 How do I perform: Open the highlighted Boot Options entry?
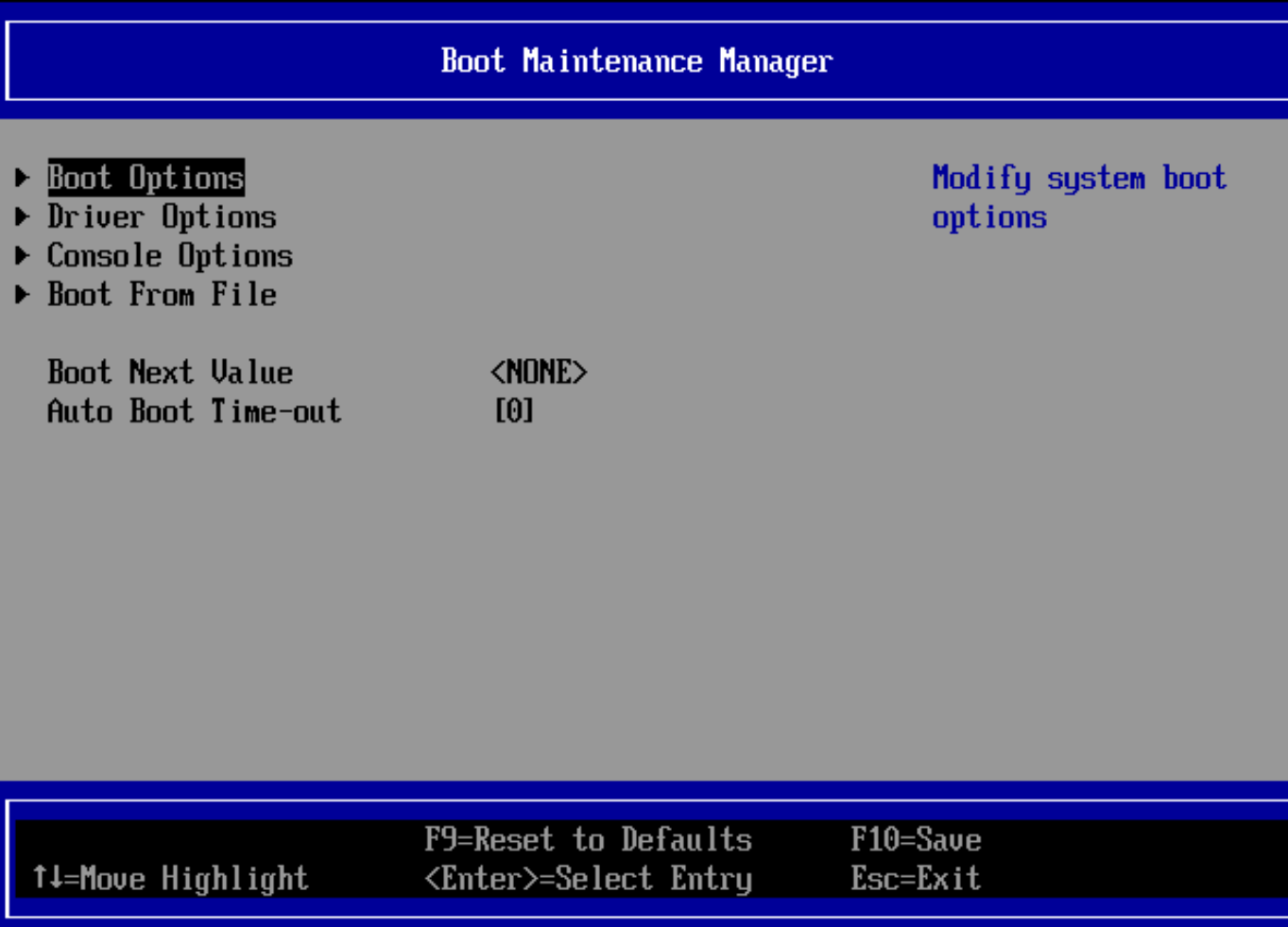(146, 178)
